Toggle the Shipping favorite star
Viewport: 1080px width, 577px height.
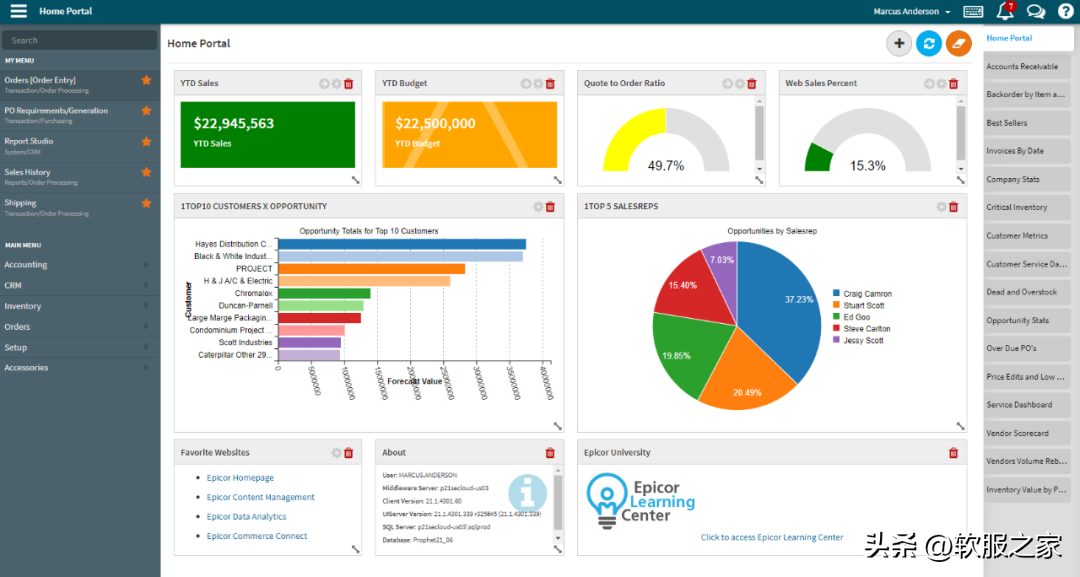tap(146, 203)
